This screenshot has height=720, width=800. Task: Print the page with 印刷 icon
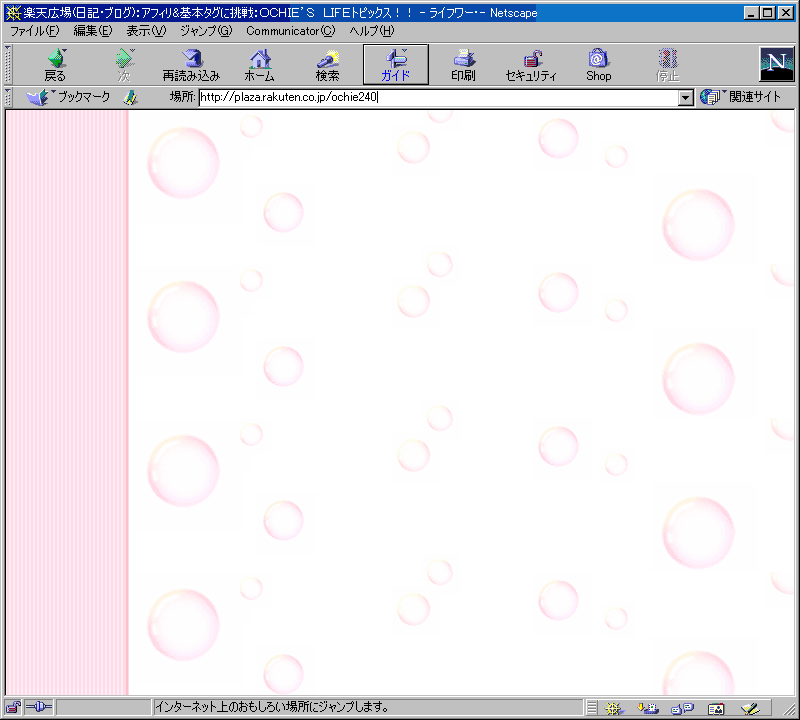click(464, 65)
